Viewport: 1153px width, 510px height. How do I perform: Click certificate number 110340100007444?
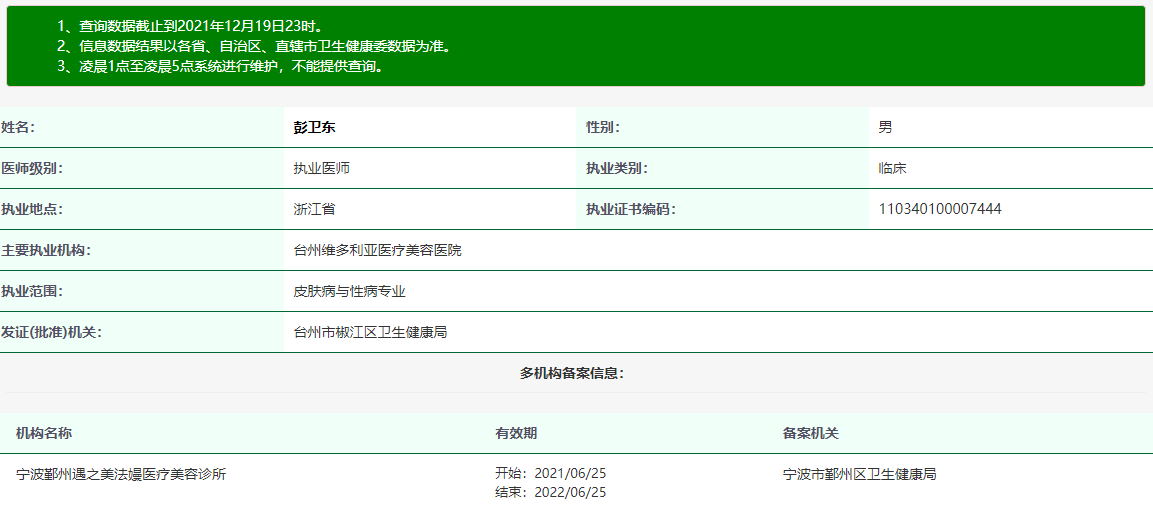940,209
